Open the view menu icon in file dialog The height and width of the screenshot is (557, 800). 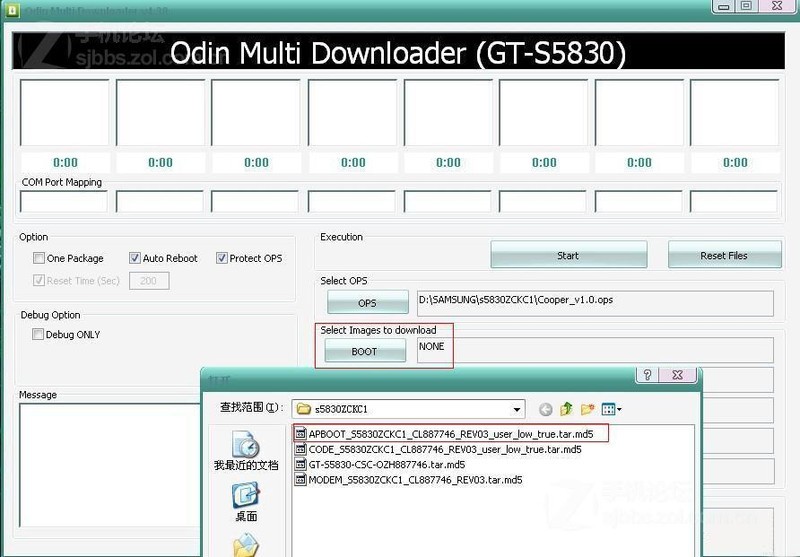coord(611,409)
